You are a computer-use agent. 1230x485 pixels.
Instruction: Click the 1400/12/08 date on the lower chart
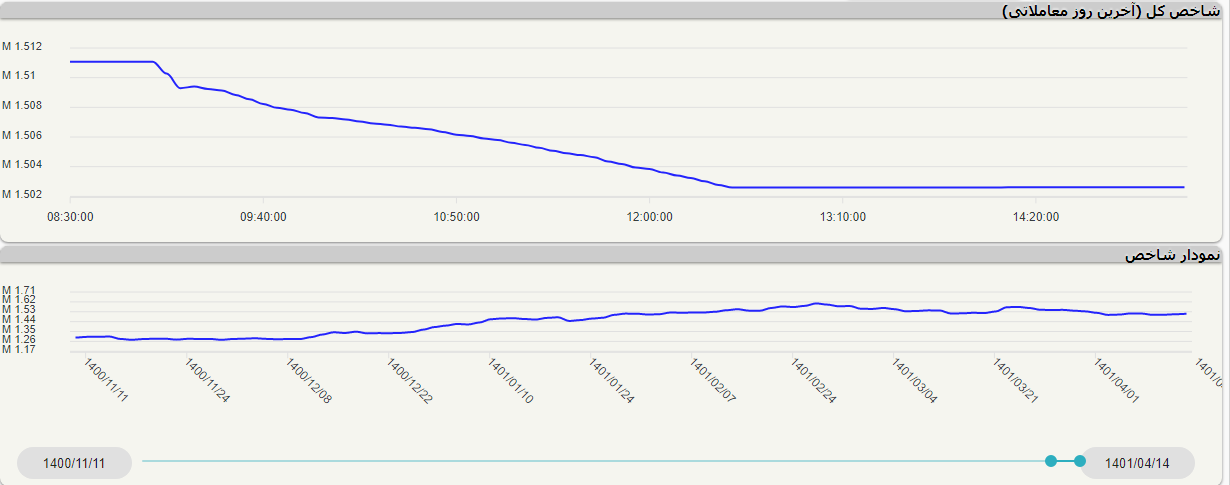click(x=310, y=381)
